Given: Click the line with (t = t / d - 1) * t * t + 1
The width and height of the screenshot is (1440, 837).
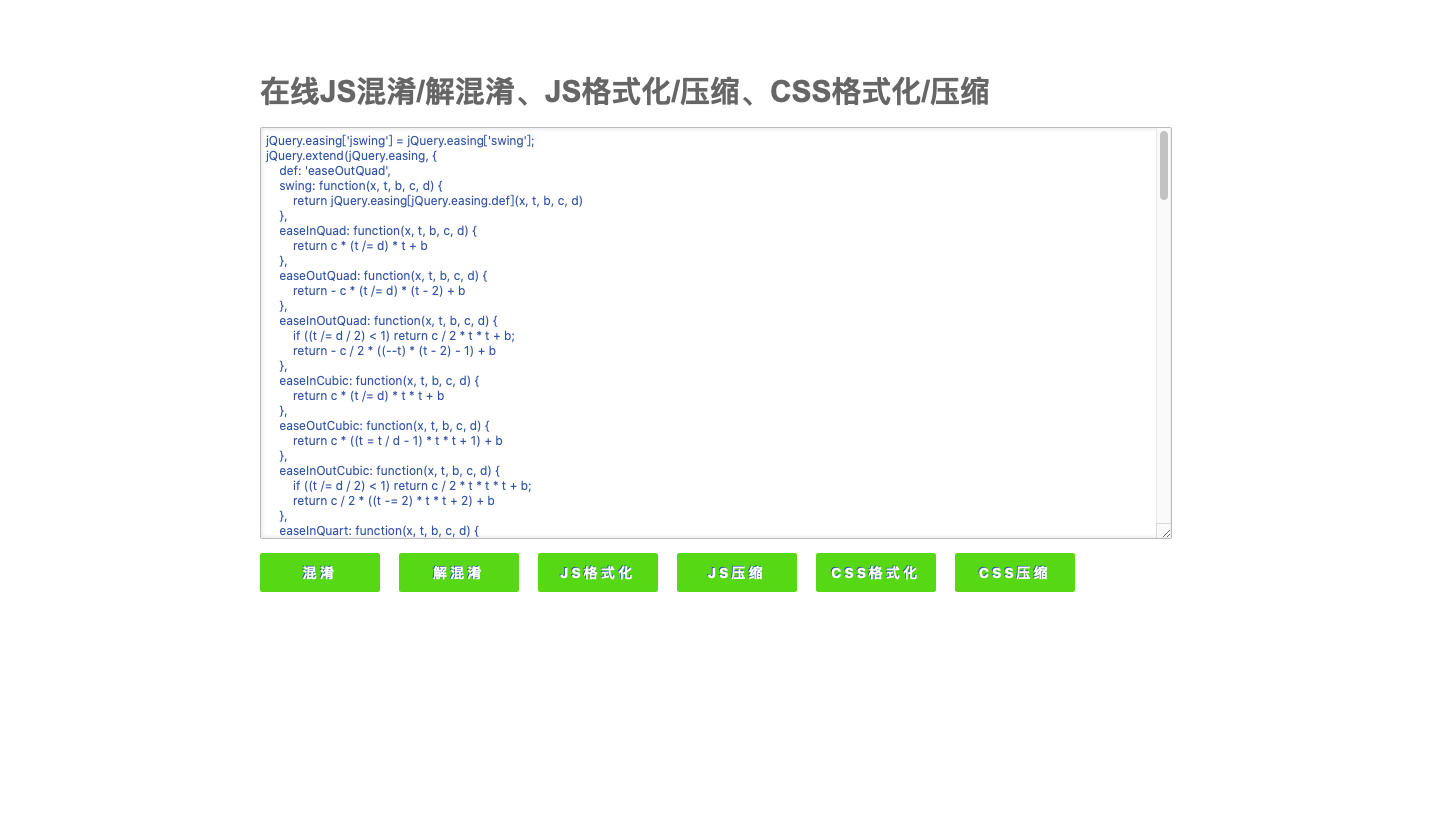Looking at the screenshot, I should 398,441.
